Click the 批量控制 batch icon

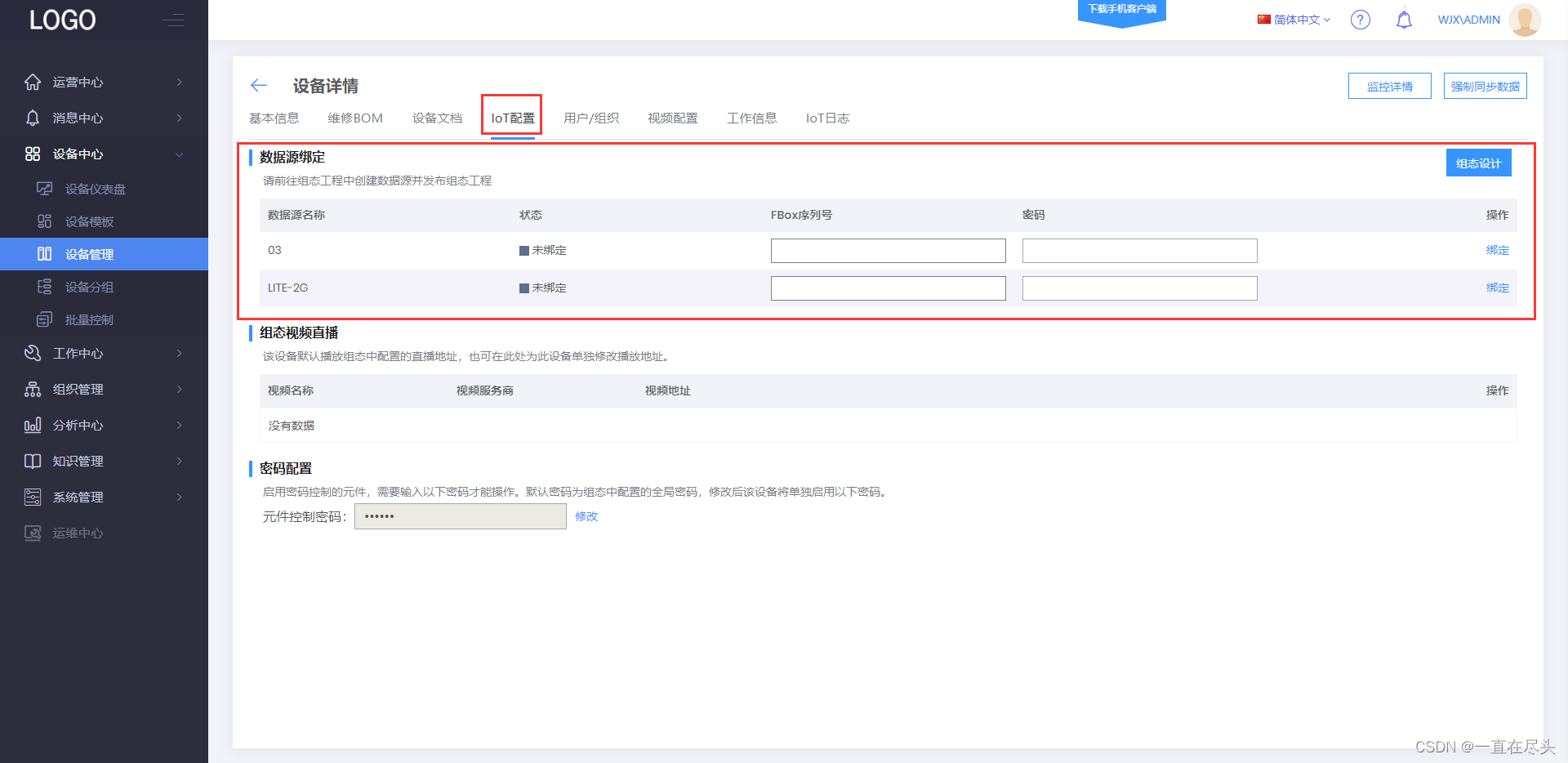[x=45, y=319]
